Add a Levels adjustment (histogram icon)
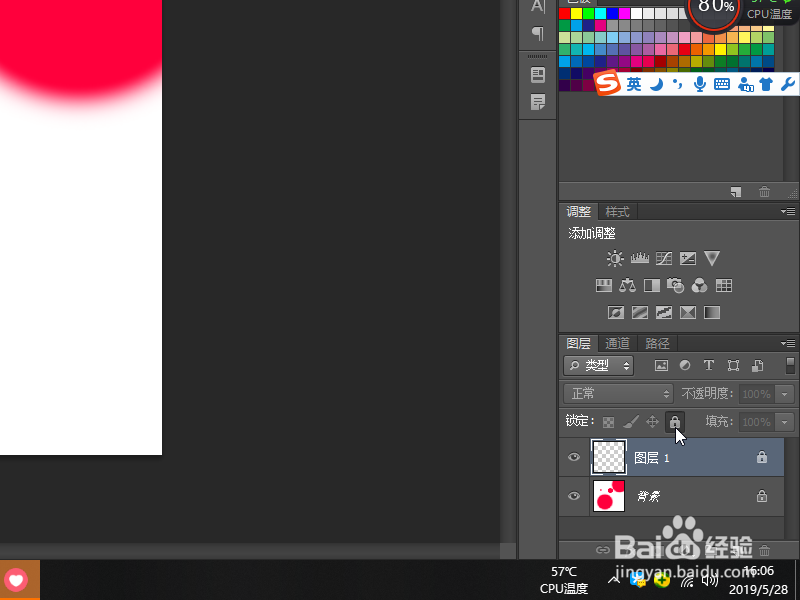Image resolution: width=800 pixels, height=600 pixels. pos(639,258)
